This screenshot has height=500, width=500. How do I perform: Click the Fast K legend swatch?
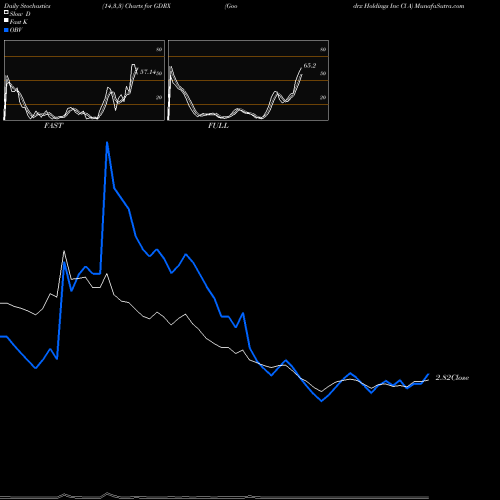click(x=6, y=21)
